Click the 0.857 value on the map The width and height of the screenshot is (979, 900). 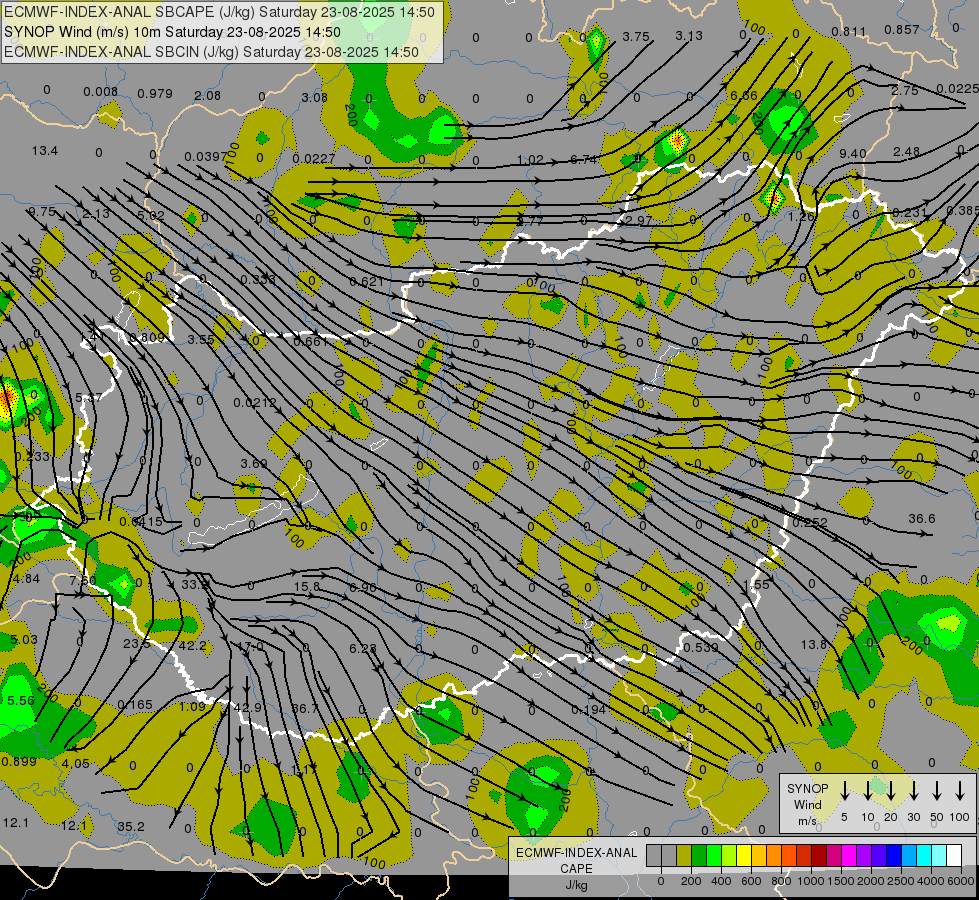(902, 29)
